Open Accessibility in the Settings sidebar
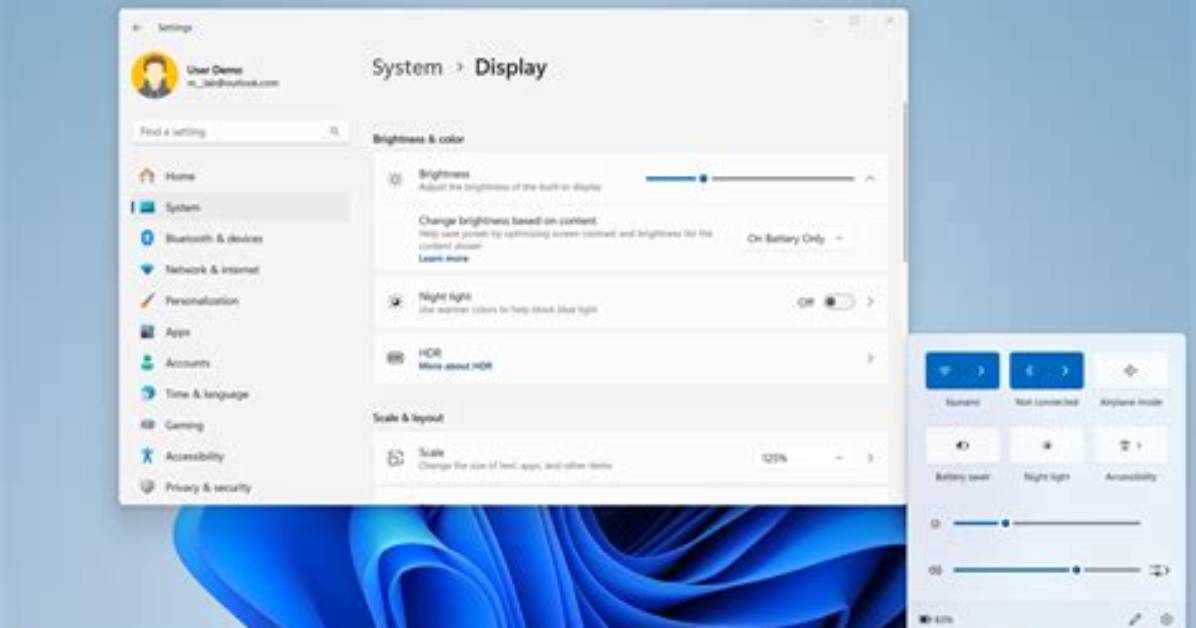The height and width of the screenshot is (628, 1196). point(240,456)
